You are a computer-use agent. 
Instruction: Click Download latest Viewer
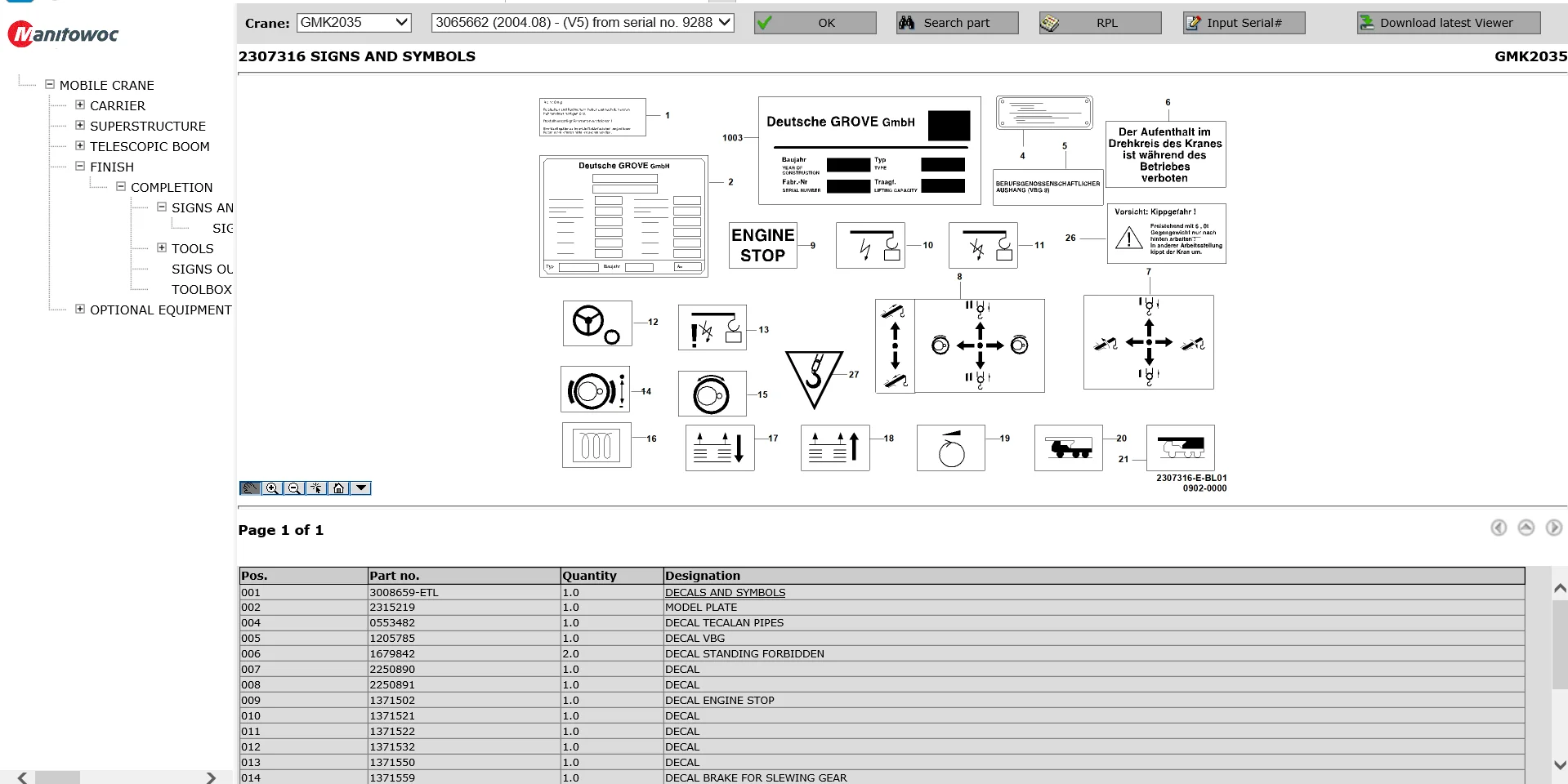tap(1449, 23)
